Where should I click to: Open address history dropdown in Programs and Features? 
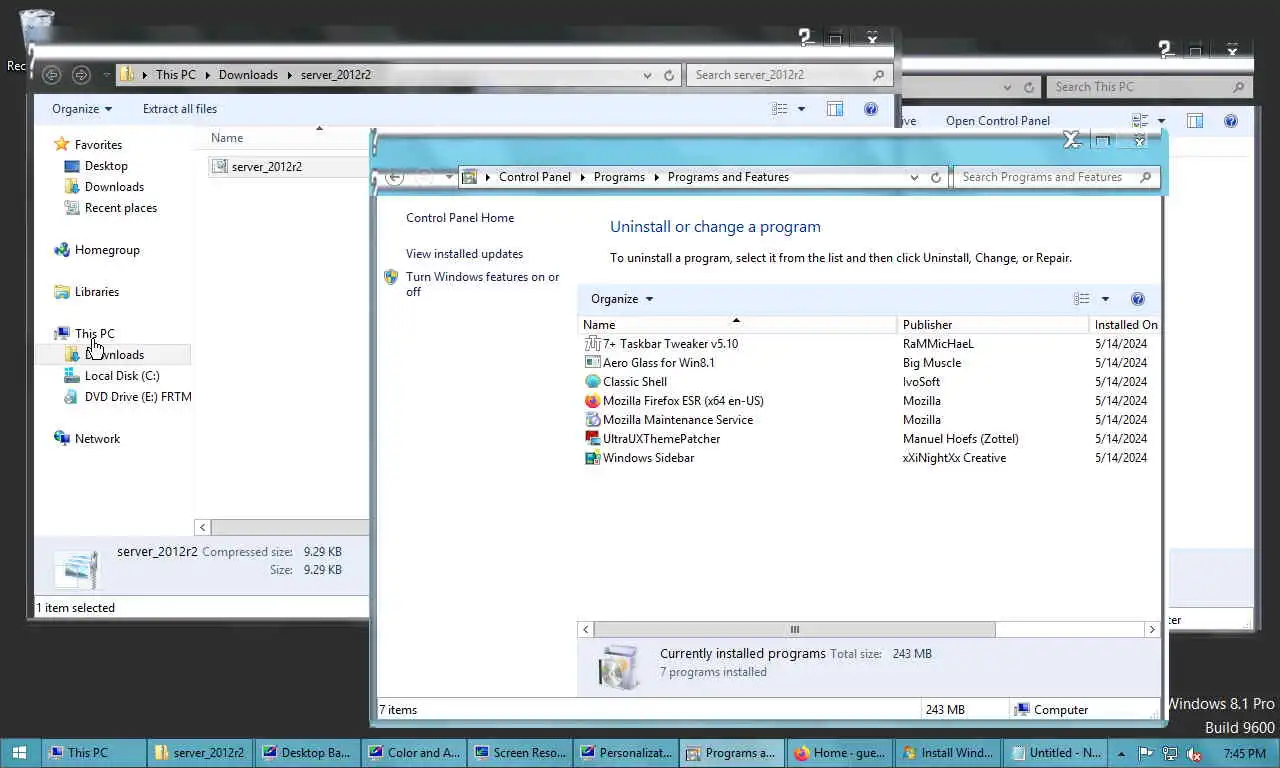pos(914,177)
